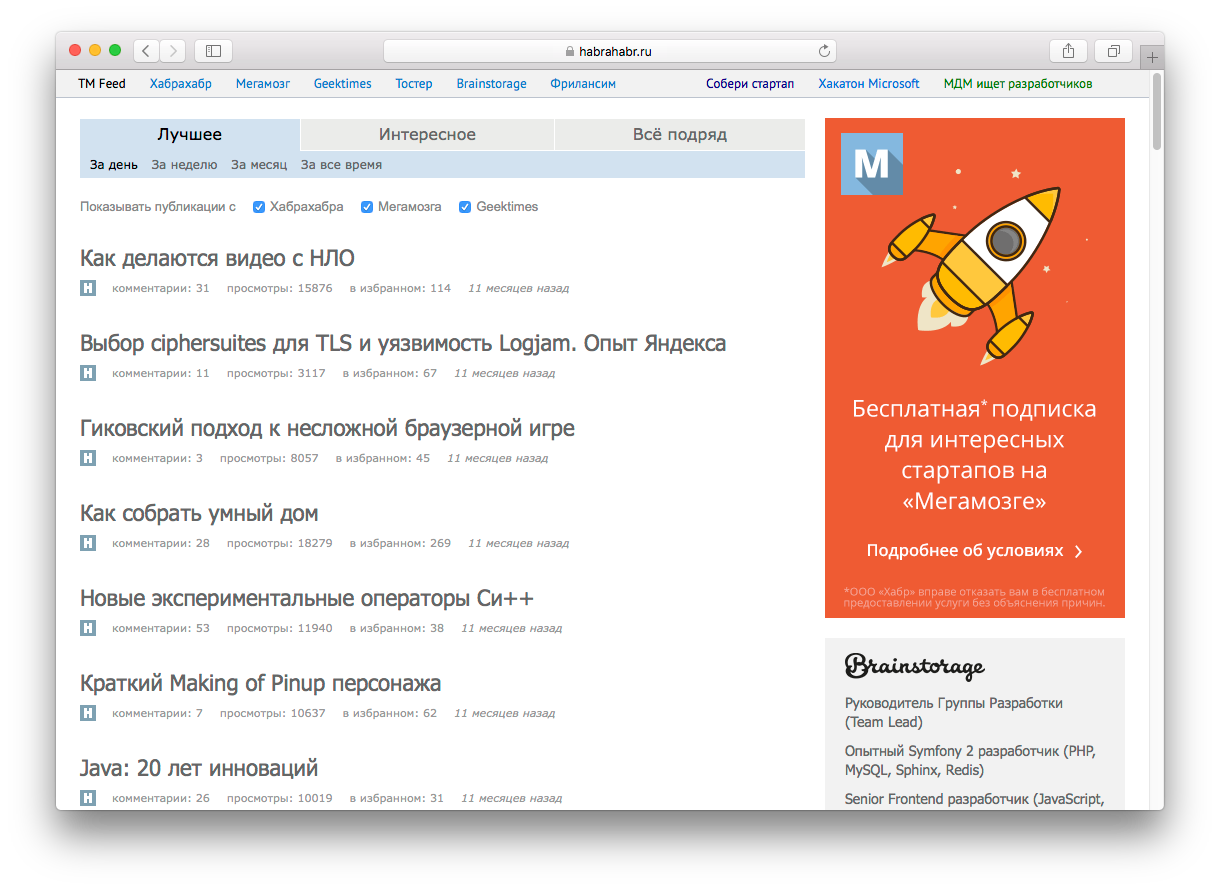Toggle the Geektimes checkbox

click(465, 207)
